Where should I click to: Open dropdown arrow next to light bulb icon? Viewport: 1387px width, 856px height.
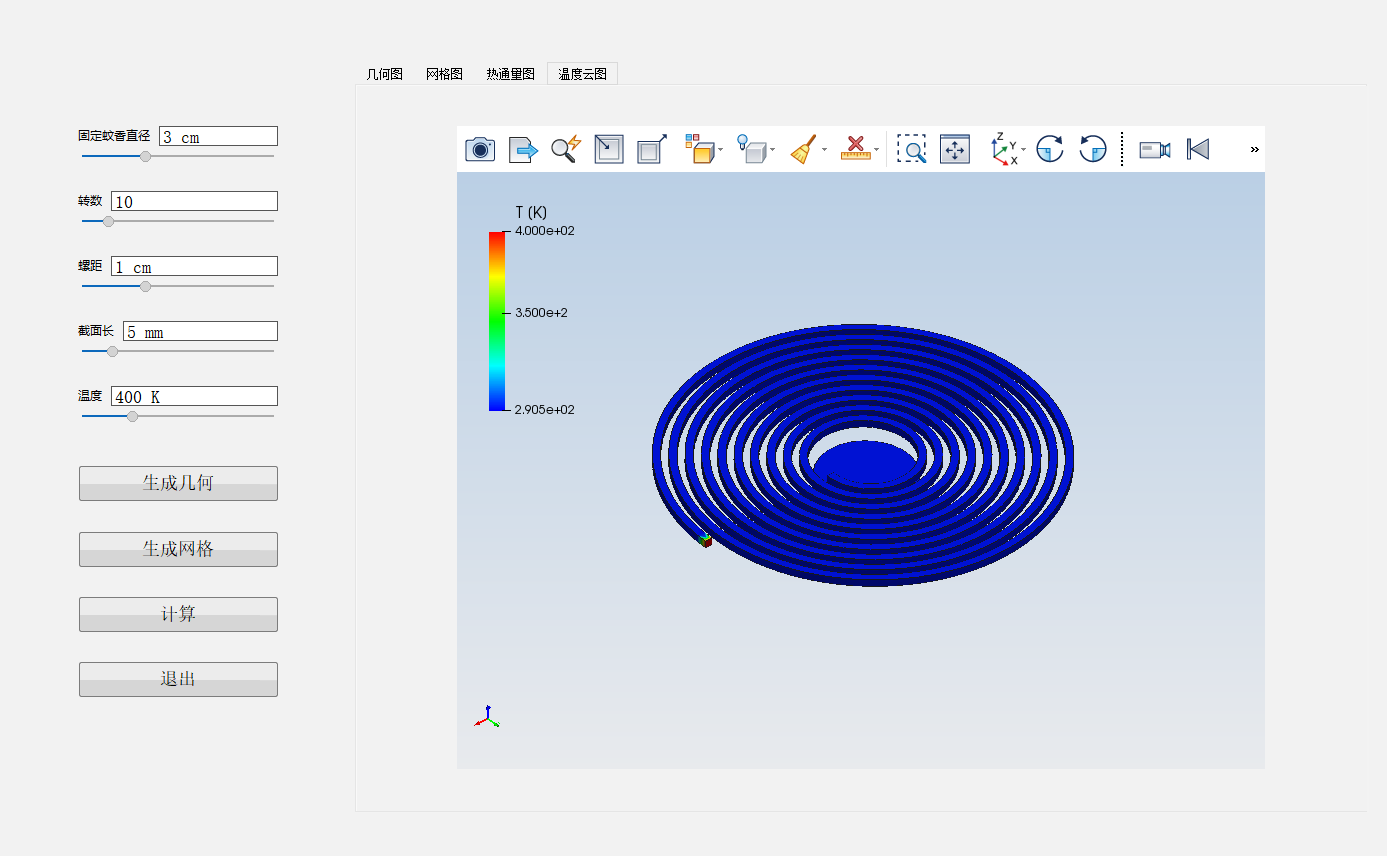pos(772,150)
